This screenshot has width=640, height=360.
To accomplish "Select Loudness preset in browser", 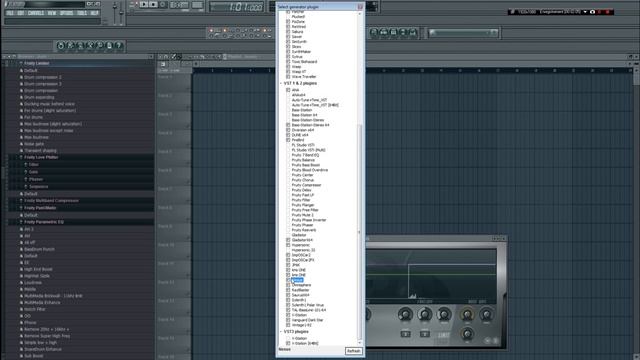I will click(x=33, y=282).
